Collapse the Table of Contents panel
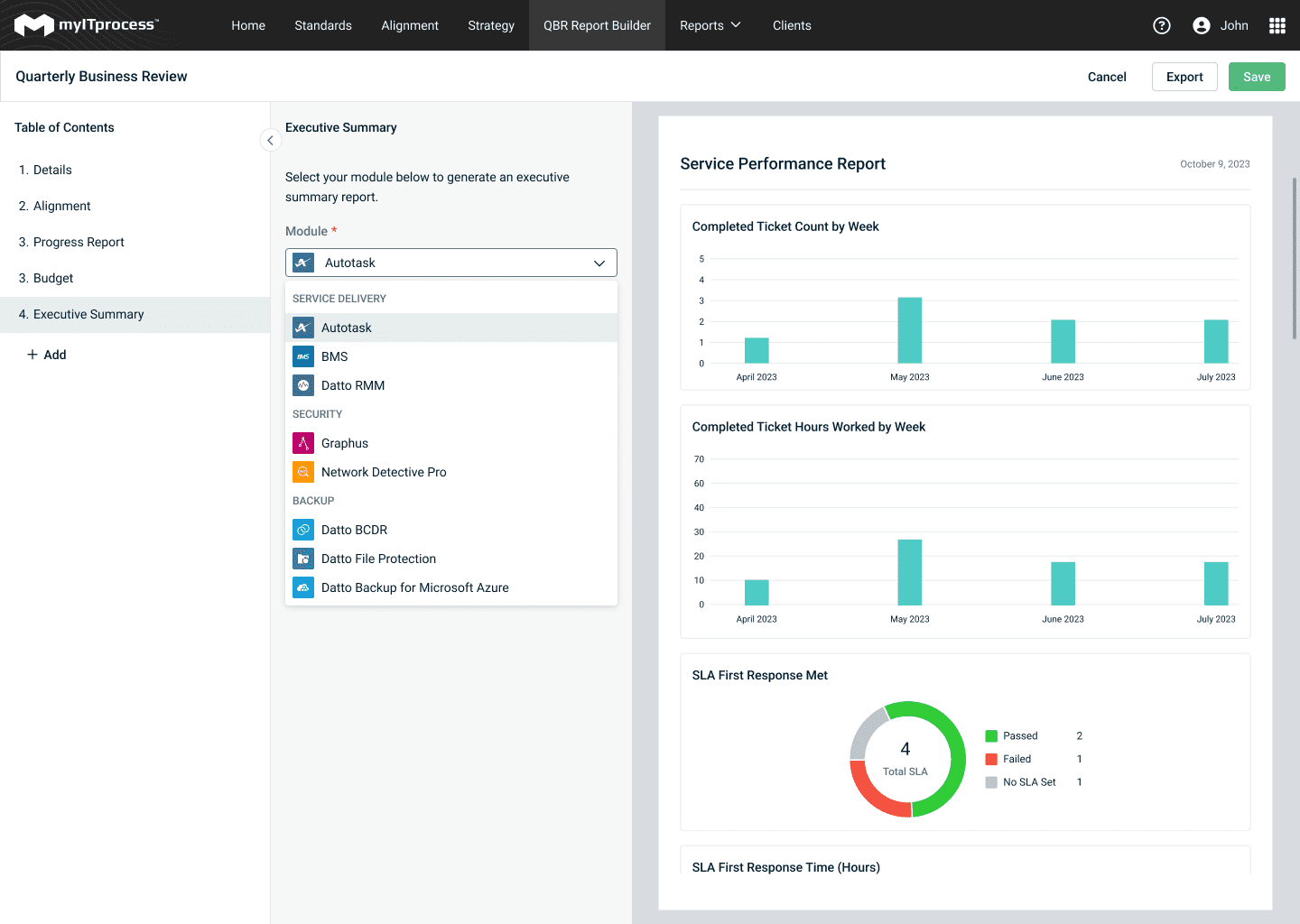 (270, 140)
